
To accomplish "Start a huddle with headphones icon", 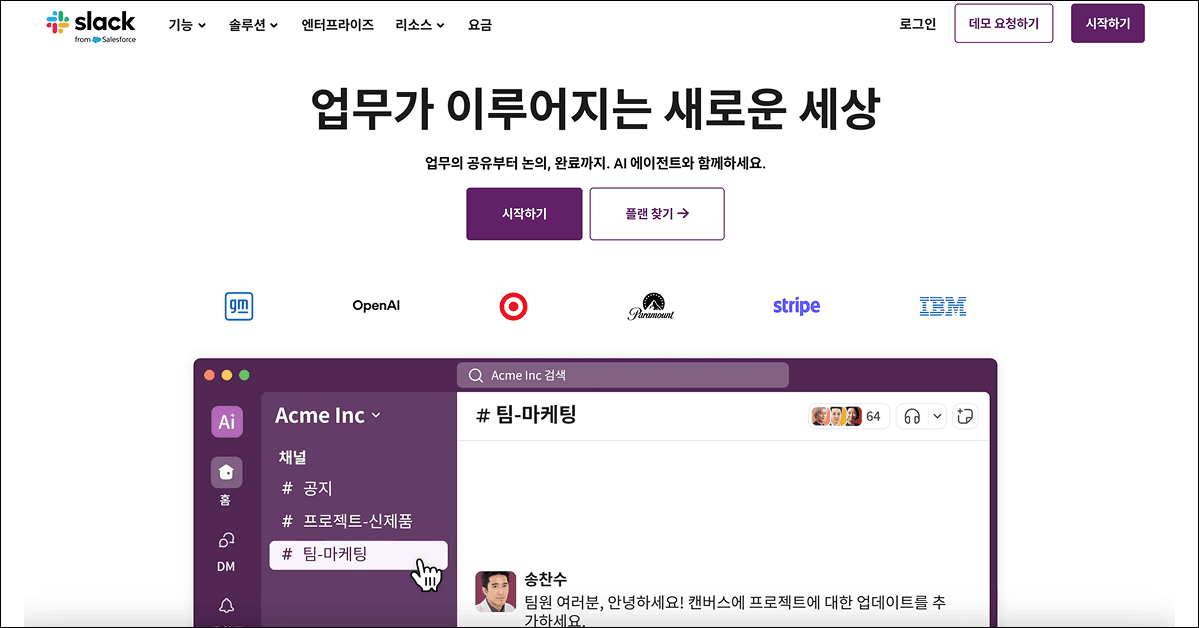I will (911, 416).
